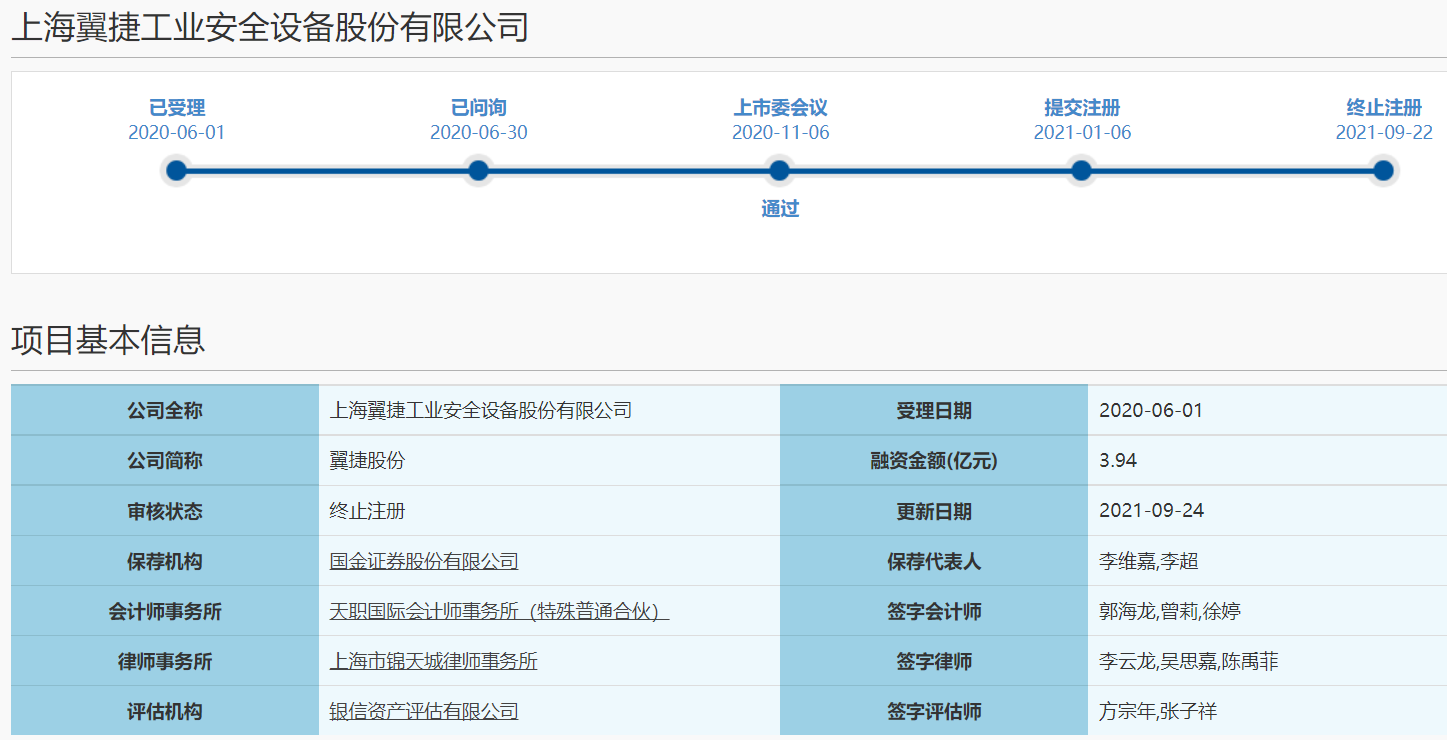Click the 项目基本信息 section heading
The image size is (1447, 740).
coord(108,340)
